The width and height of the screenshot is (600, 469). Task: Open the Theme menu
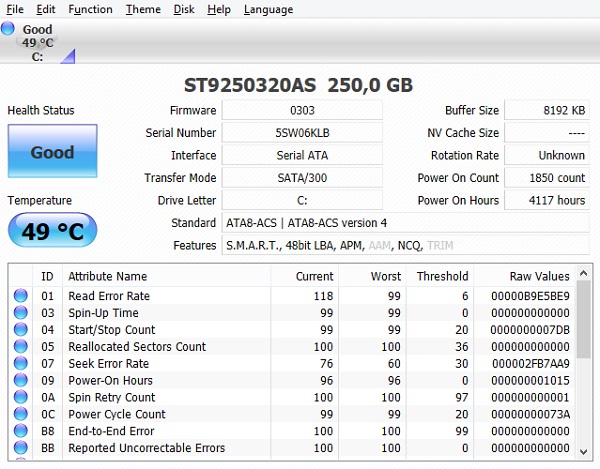pos(143,9)
